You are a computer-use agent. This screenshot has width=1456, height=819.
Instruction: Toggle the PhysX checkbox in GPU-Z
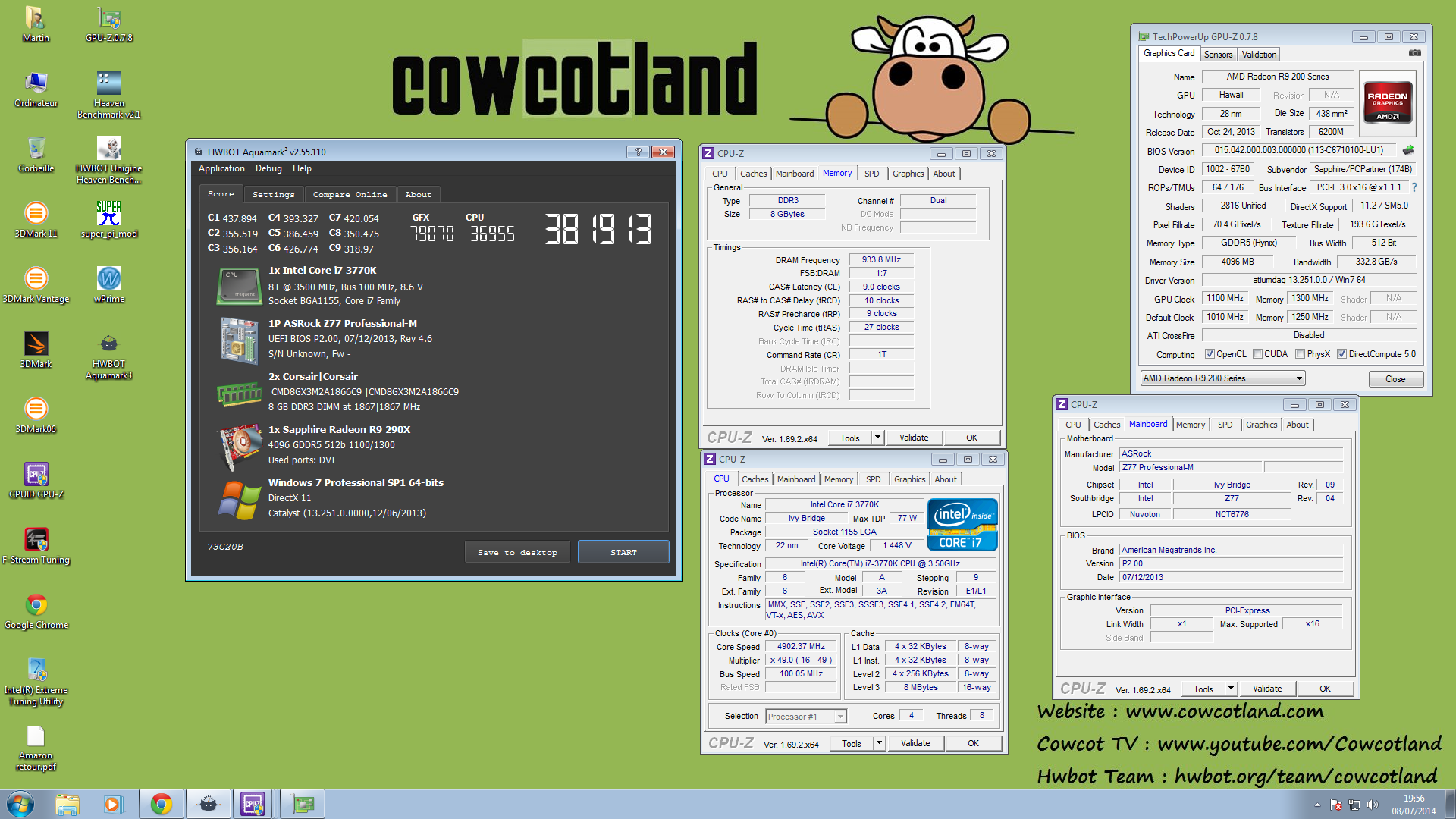[x=1301, y=354]
